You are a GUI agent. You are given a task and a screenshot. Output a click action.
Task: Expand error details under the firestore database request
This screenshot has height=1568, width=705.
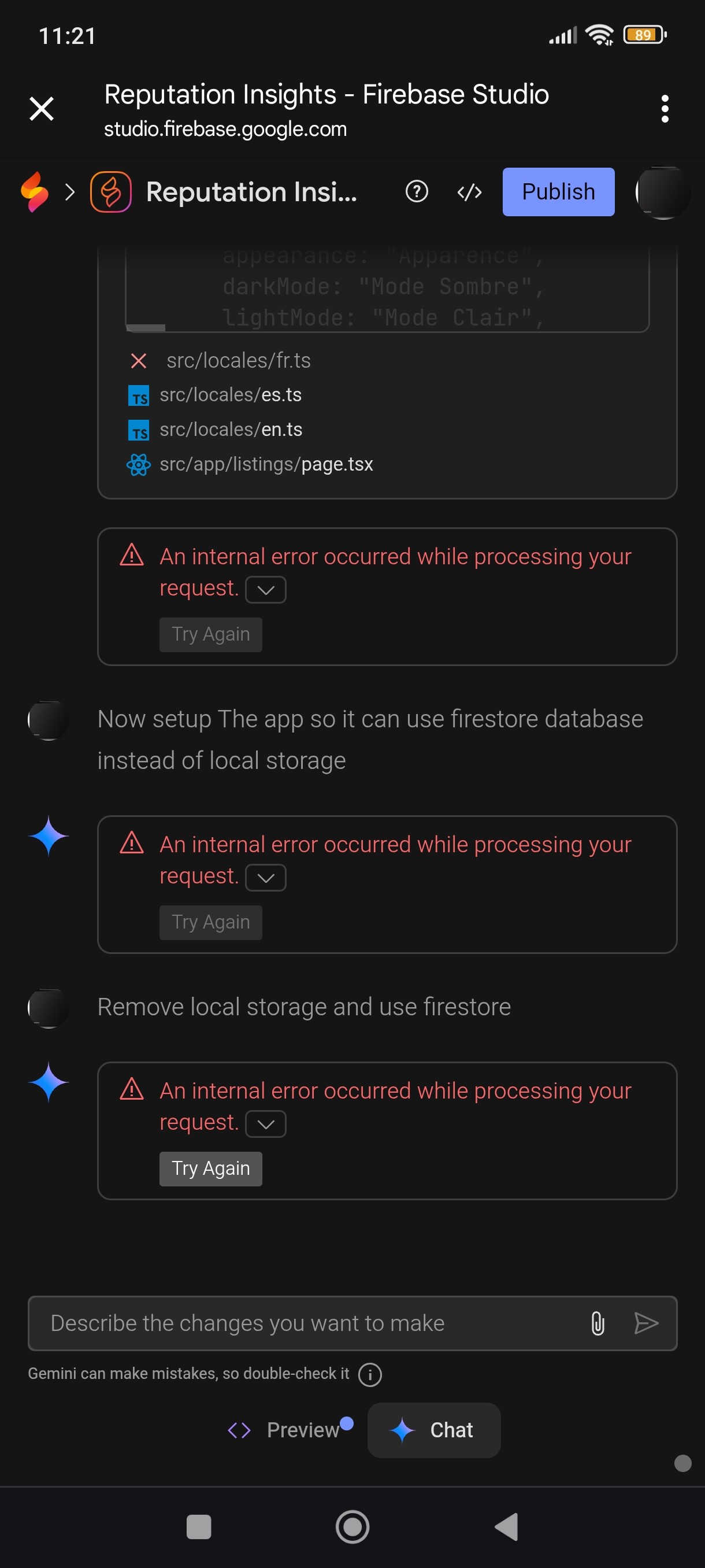(265, 878)
